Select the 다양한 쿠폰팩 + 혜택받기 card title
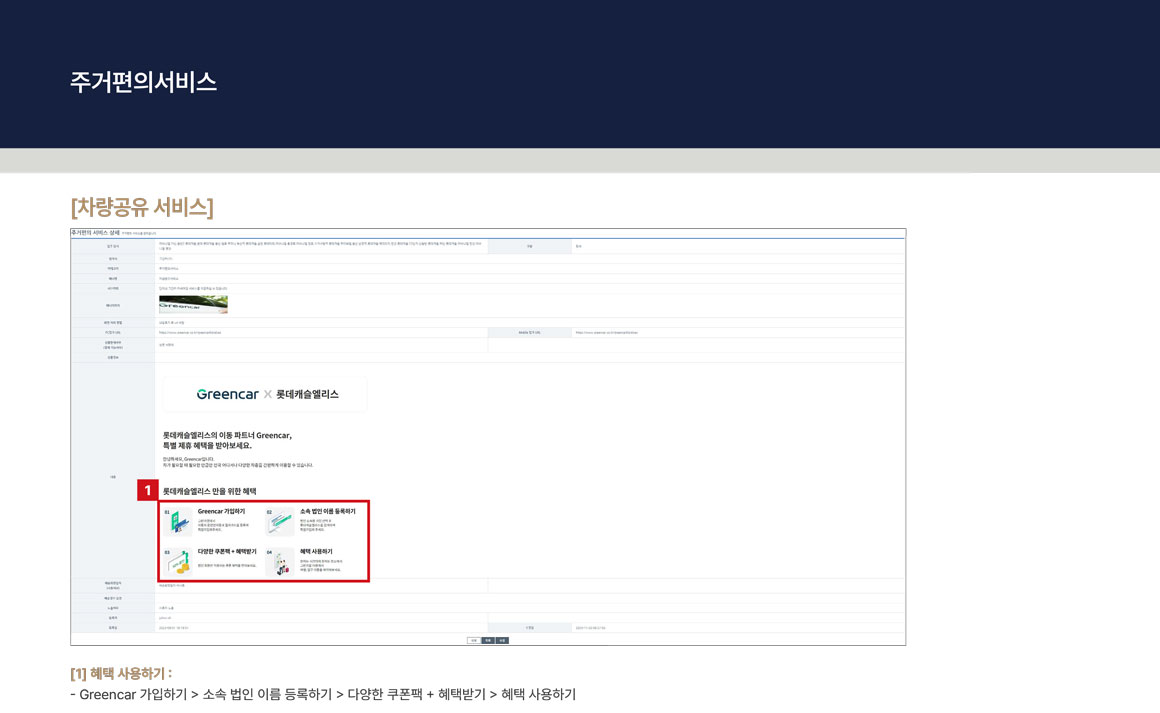This screenshot has height=713, width=1160. [x=227, y=551]
